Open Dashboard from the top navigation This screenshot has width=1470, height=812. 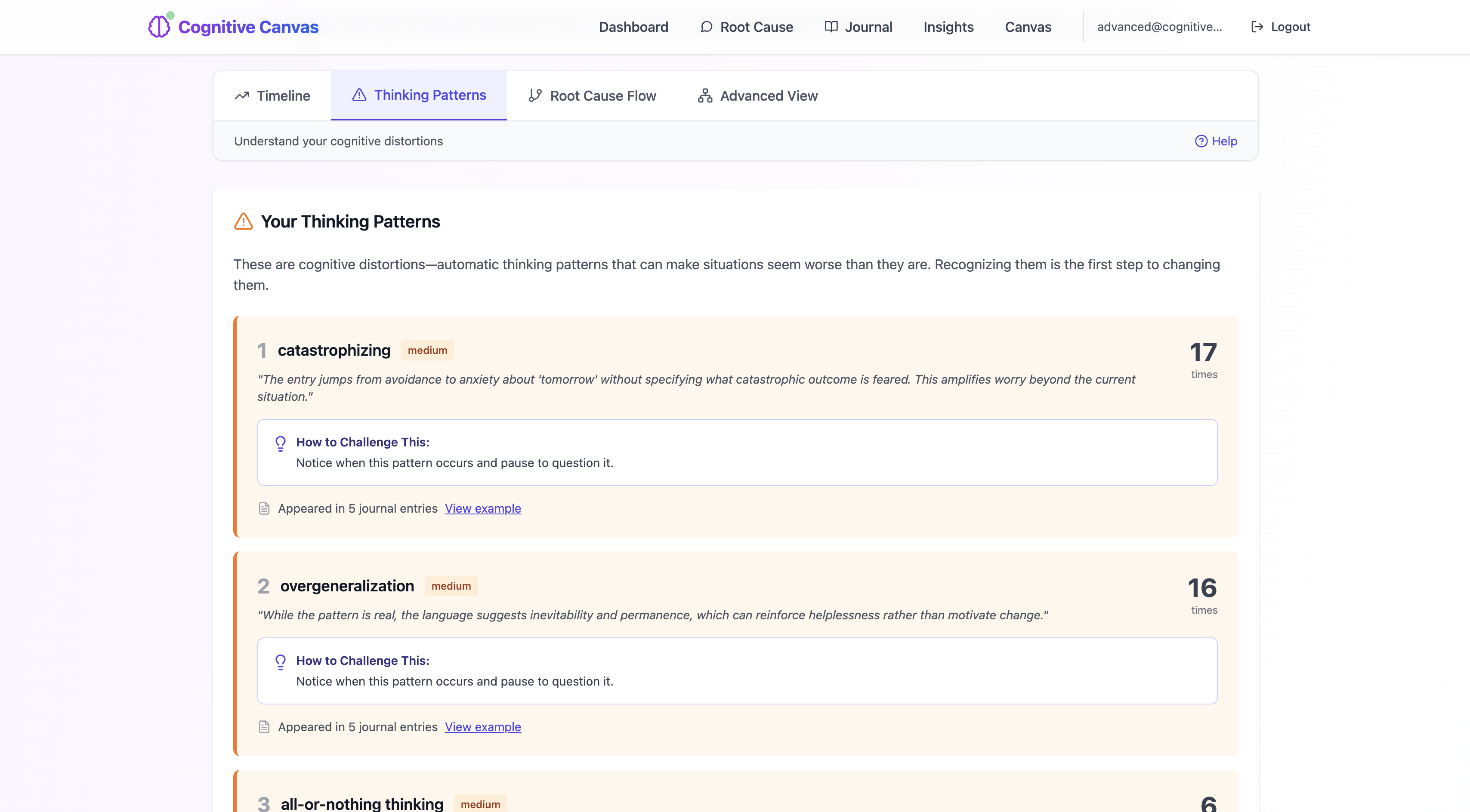coord(633,27)
